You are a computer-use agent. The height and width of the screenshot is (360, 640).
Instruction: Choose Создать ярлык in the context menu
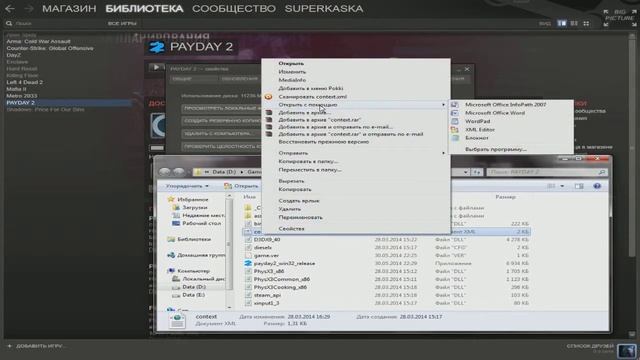click(x=299, y=201)
